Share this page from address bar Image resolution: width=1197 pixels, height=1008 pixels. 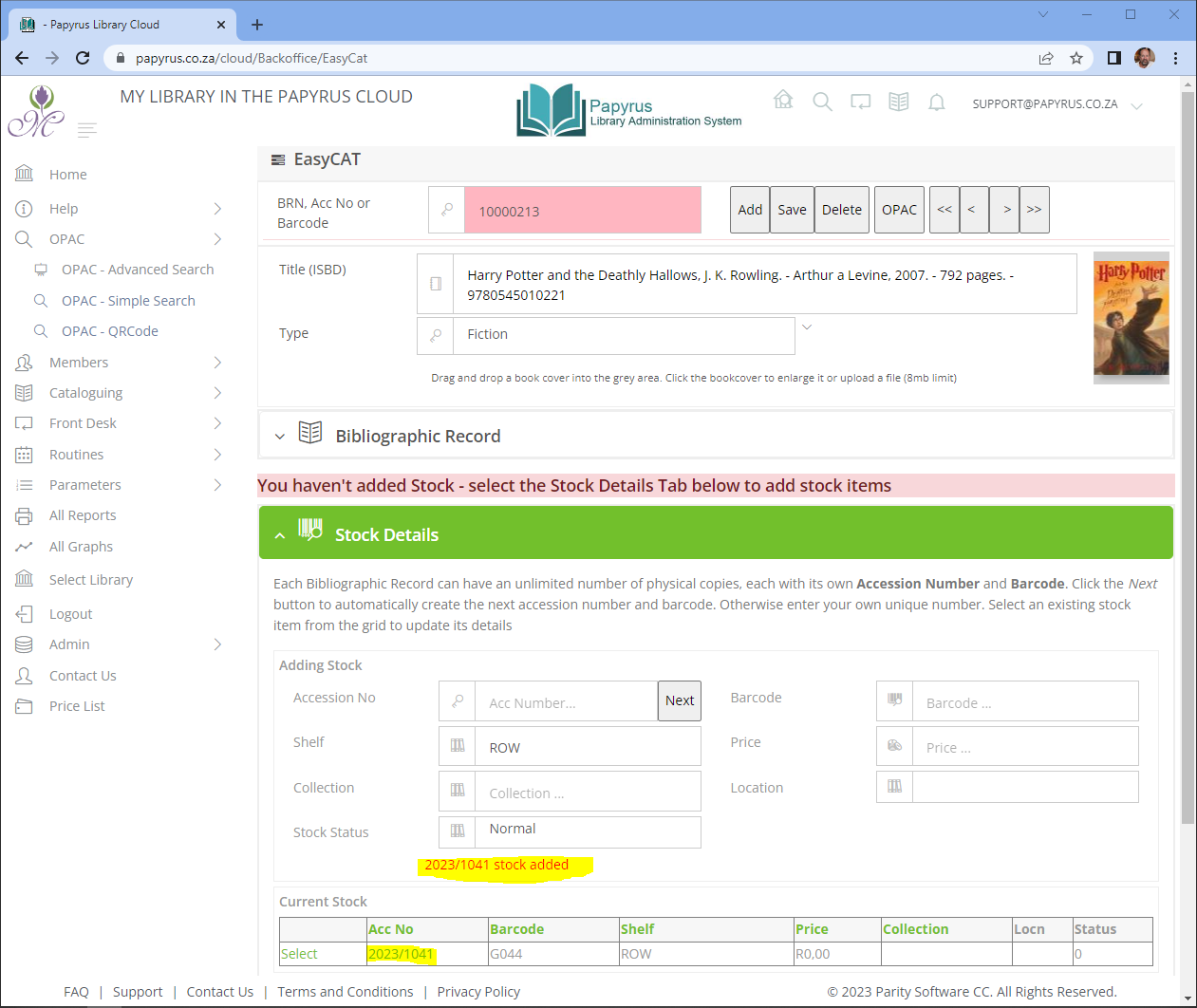coord(1046,58)
